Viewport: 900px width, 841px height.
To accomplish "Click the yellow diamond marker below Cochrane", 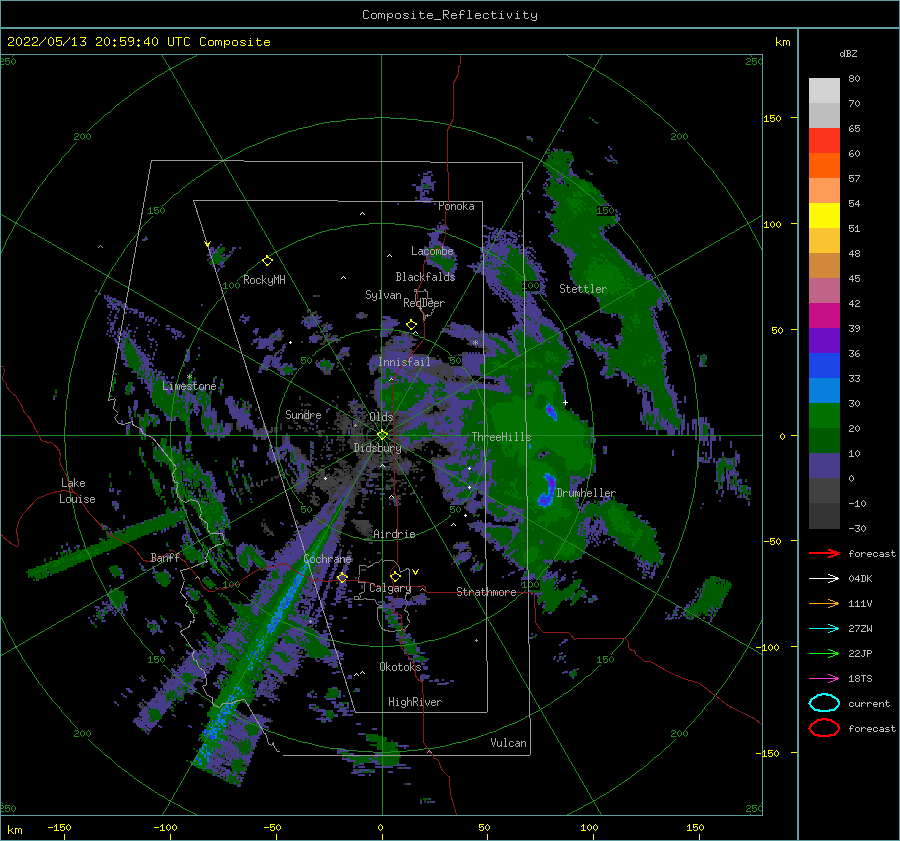I will pos(342,577).
